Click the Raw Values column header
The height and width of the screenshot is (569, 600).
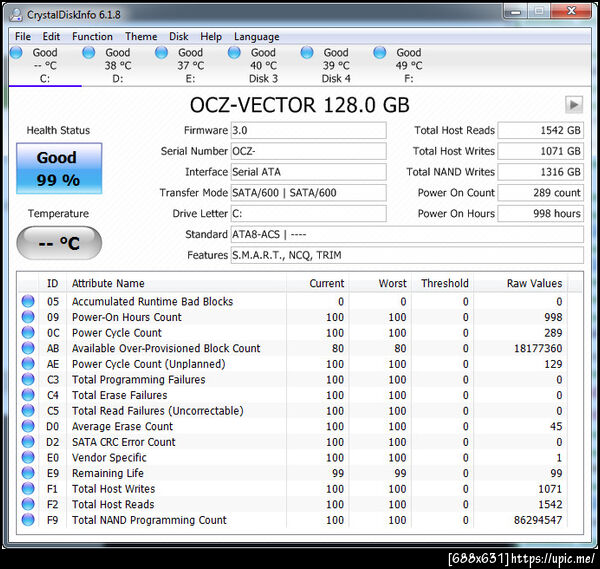tap(520, 283)
